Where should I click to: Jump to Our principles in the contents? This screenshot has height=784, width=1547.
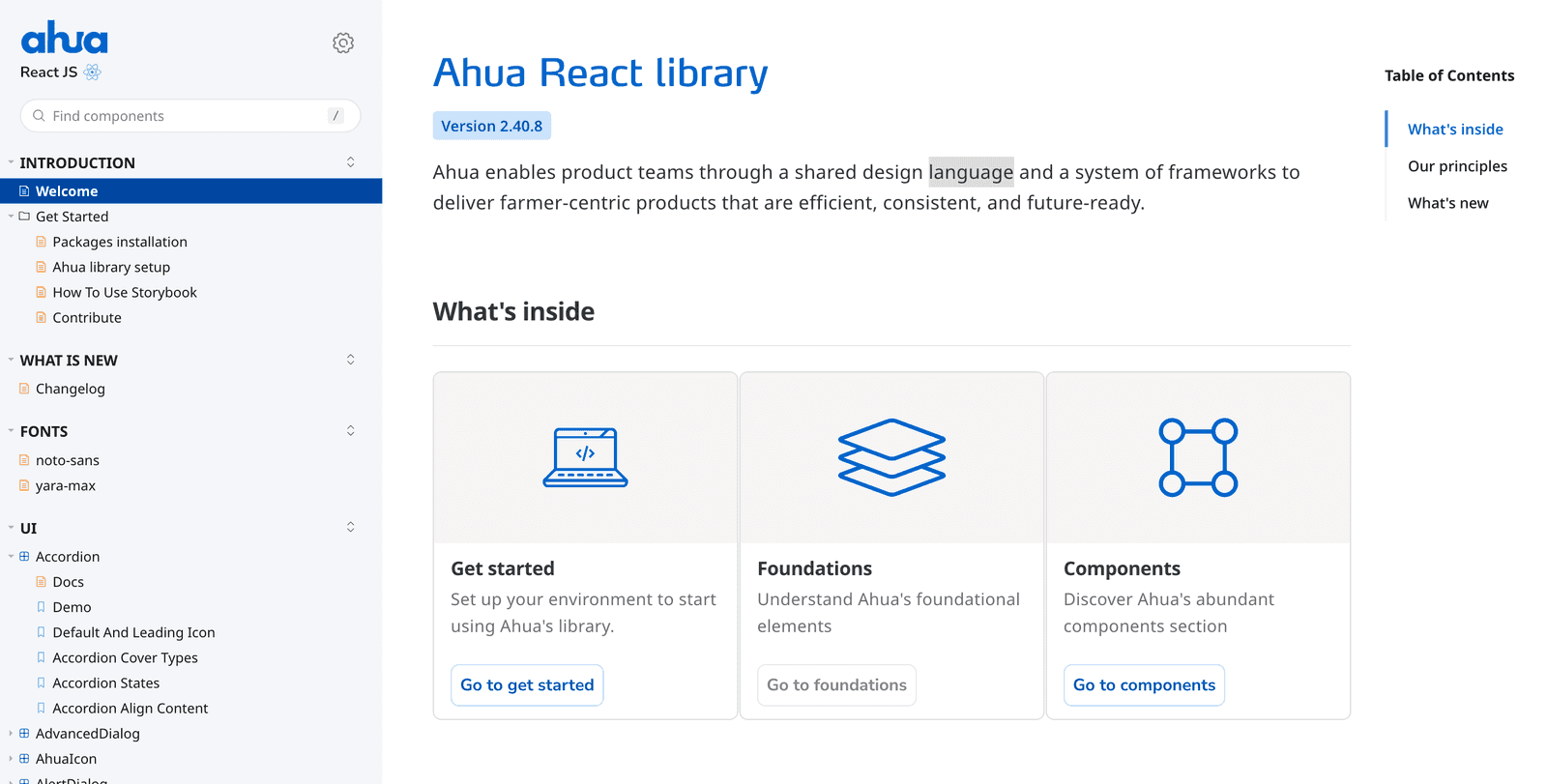(1457, 166)
